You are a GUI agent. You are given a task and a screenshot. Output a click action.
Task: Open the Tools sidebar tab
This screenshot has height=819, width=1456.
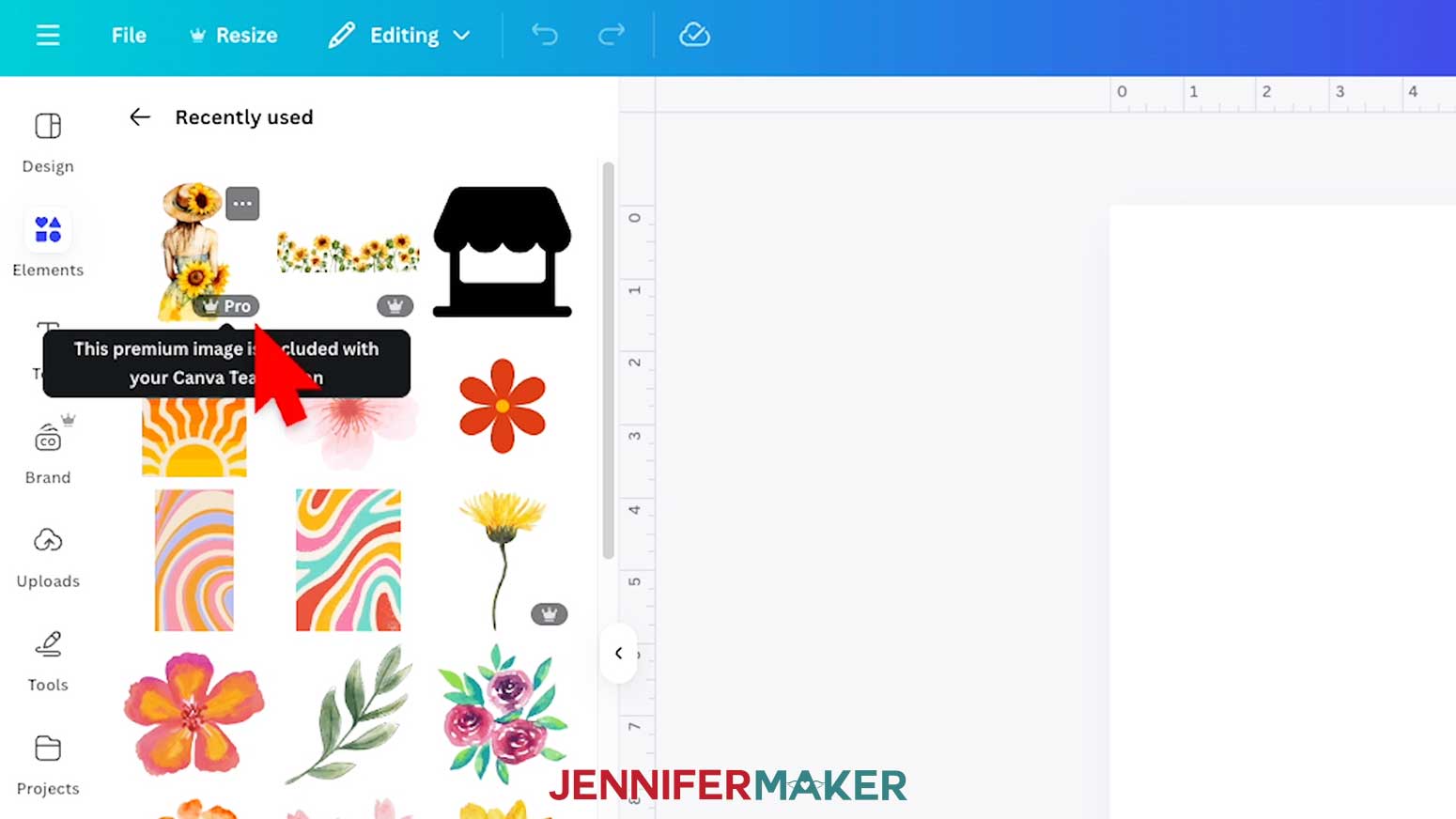48,661
